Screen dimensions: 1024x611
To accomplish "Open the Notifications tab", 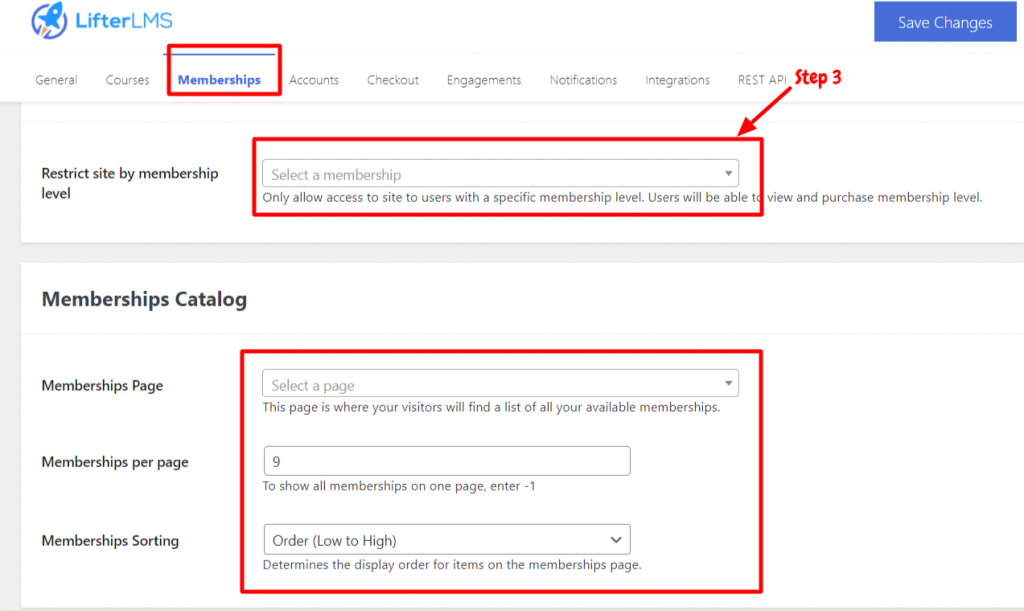I will point(583,80).
